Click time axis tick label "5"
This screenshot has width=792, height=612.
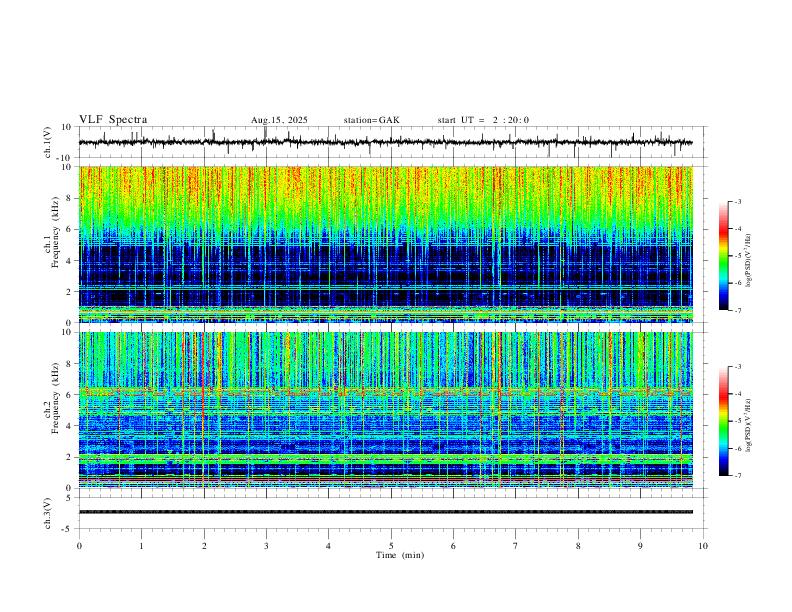tap(391, 546)
